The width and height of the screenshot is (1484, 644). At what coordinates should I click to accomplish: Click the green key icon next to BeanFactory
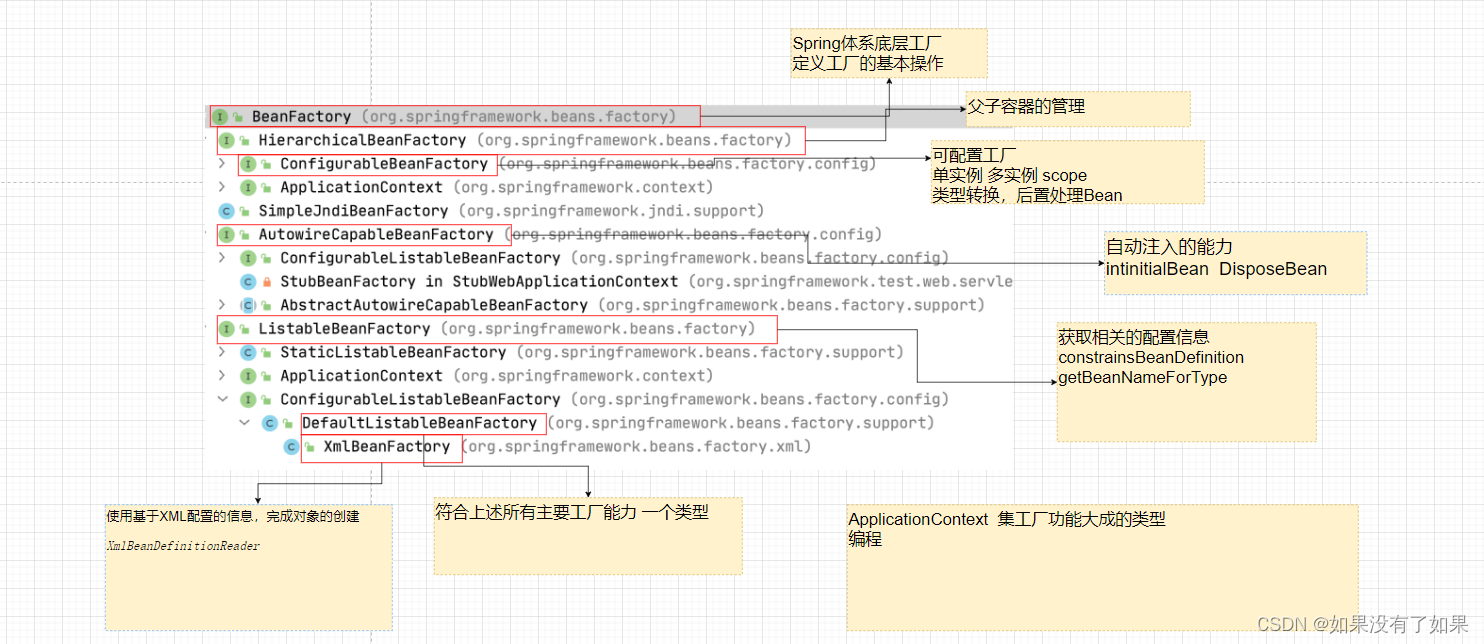click(x=238, y=116)
